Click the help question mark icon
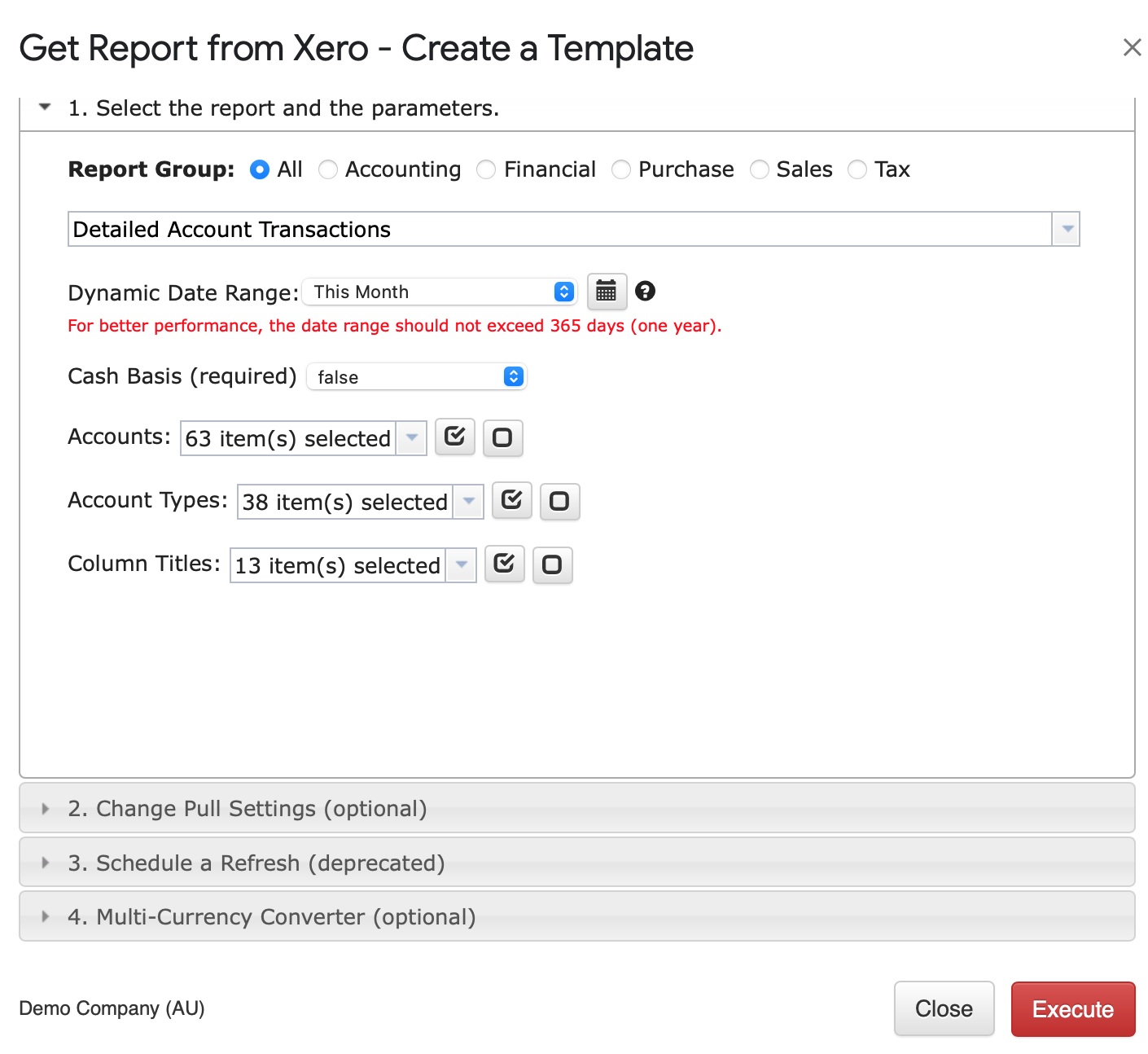Viewport: 1148px width, 1054px height. (646, 291)
